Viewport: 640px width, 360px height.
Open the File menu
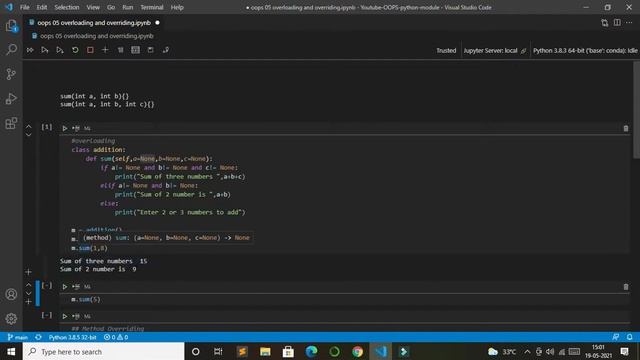pos(24,7)
